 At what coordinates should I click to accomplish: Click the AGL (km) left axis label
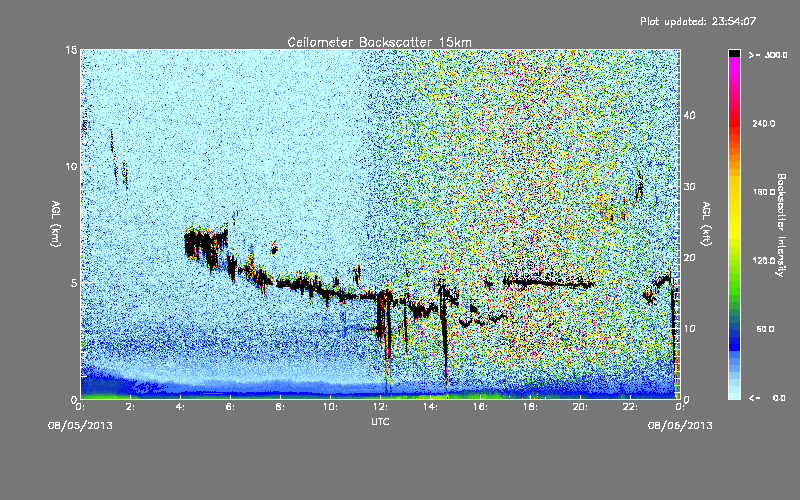(56, 223)
